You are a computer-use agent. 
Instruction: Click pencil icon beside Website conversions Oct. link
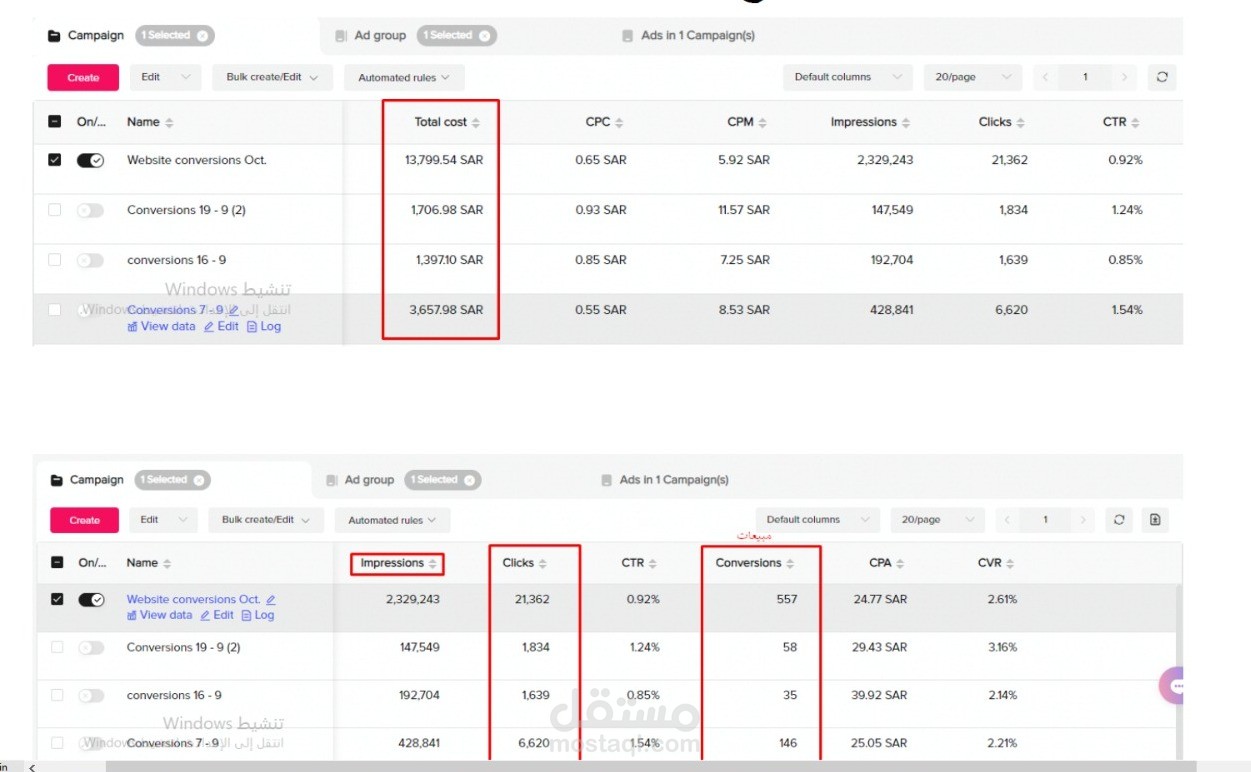tap(271, 600)
